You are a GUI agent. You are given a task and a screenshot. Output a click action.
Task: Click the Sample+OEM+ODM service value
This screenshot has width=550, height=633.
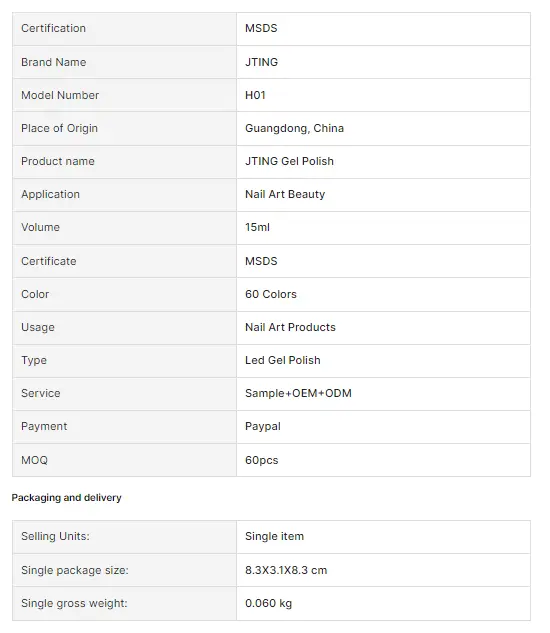click(298, 394)
